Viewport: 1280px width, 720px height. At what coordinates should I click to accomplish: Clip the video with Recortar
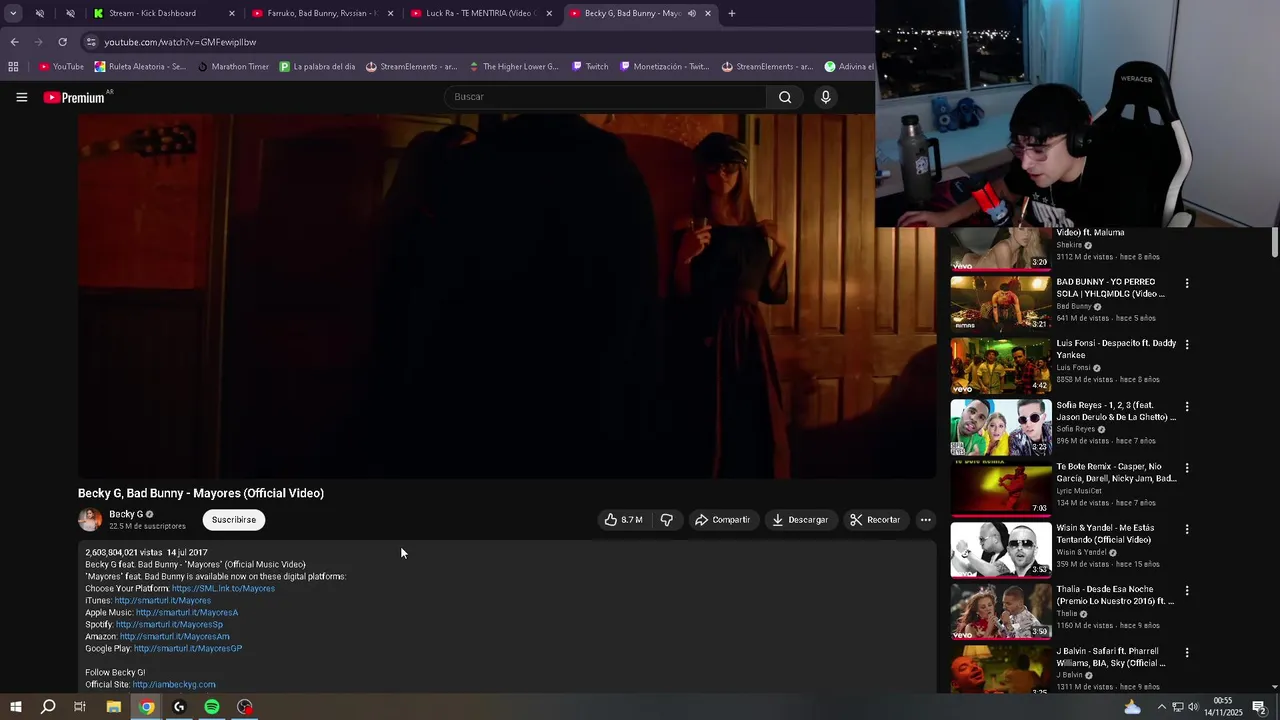[x=875, y=520]
